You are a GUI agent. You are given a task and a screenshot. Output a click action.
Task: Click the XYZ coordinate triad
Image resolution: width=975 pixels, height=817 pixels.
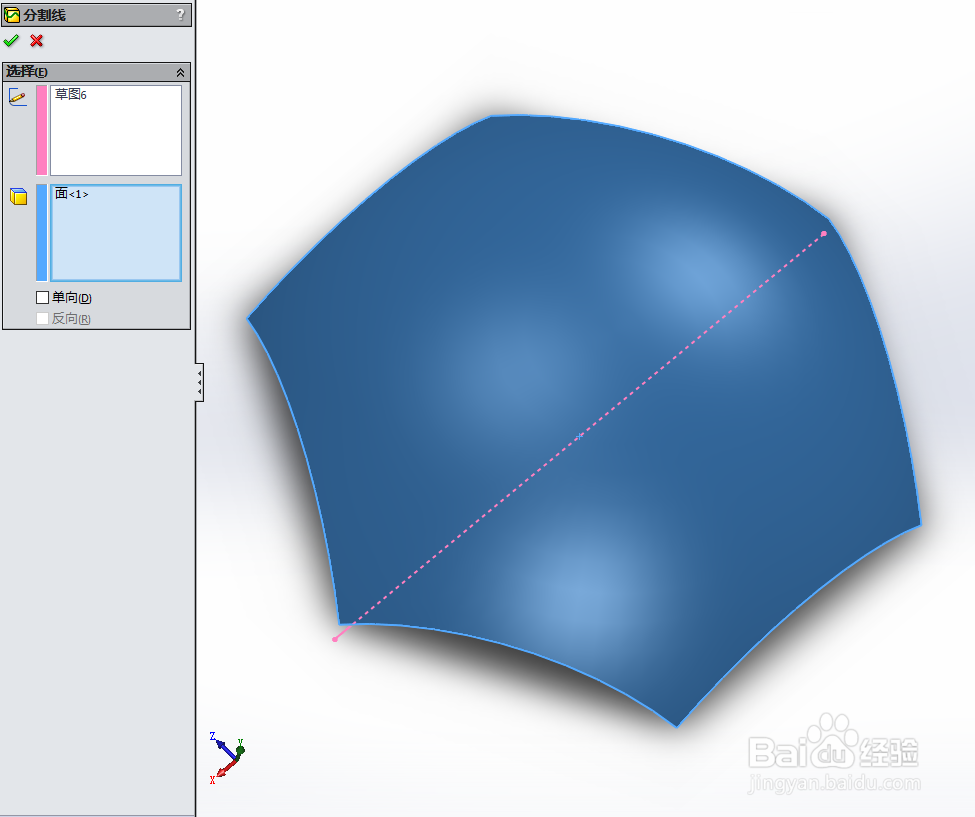click(x=226, y=757)
